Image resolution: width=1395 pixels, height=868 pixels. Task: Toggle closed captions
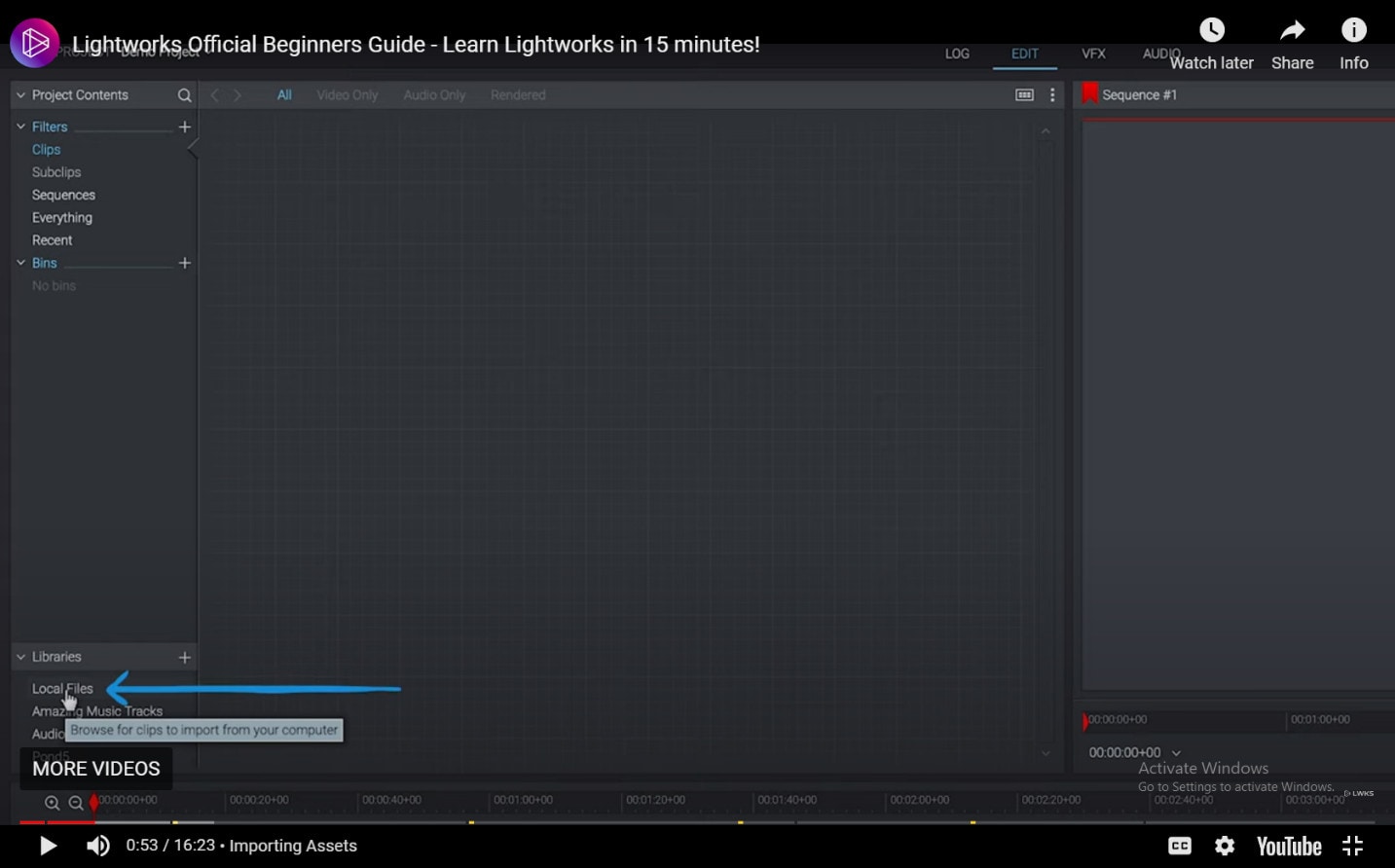(x=1180, y=847)
